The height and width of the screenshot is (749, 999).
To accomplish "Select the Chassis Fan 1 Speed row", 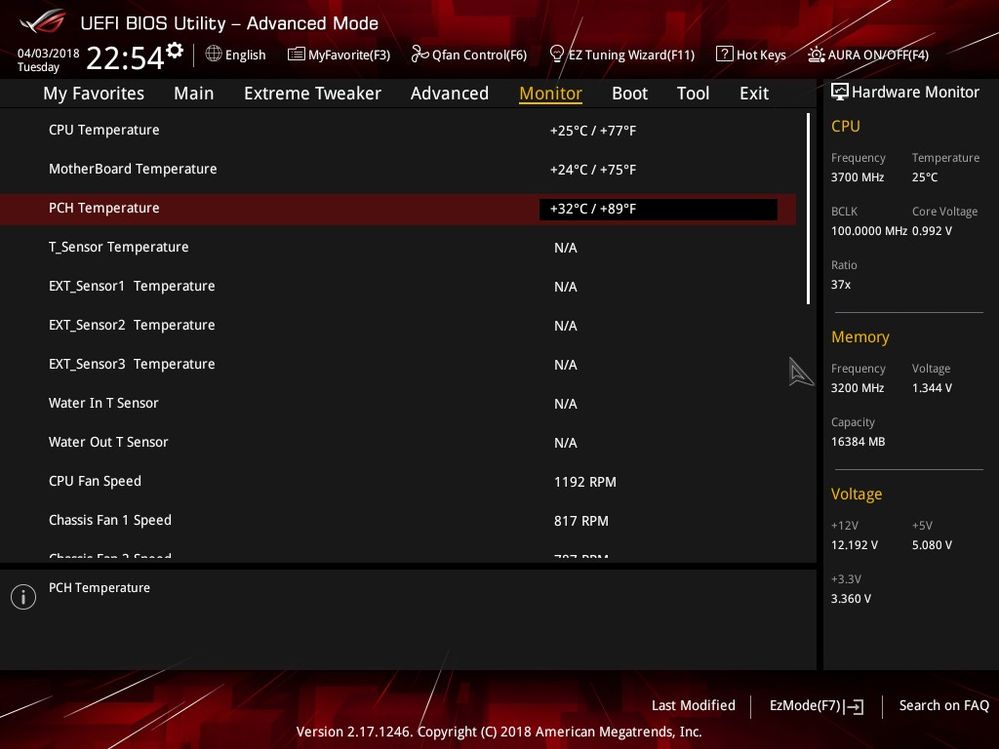I will click(398, 521).
